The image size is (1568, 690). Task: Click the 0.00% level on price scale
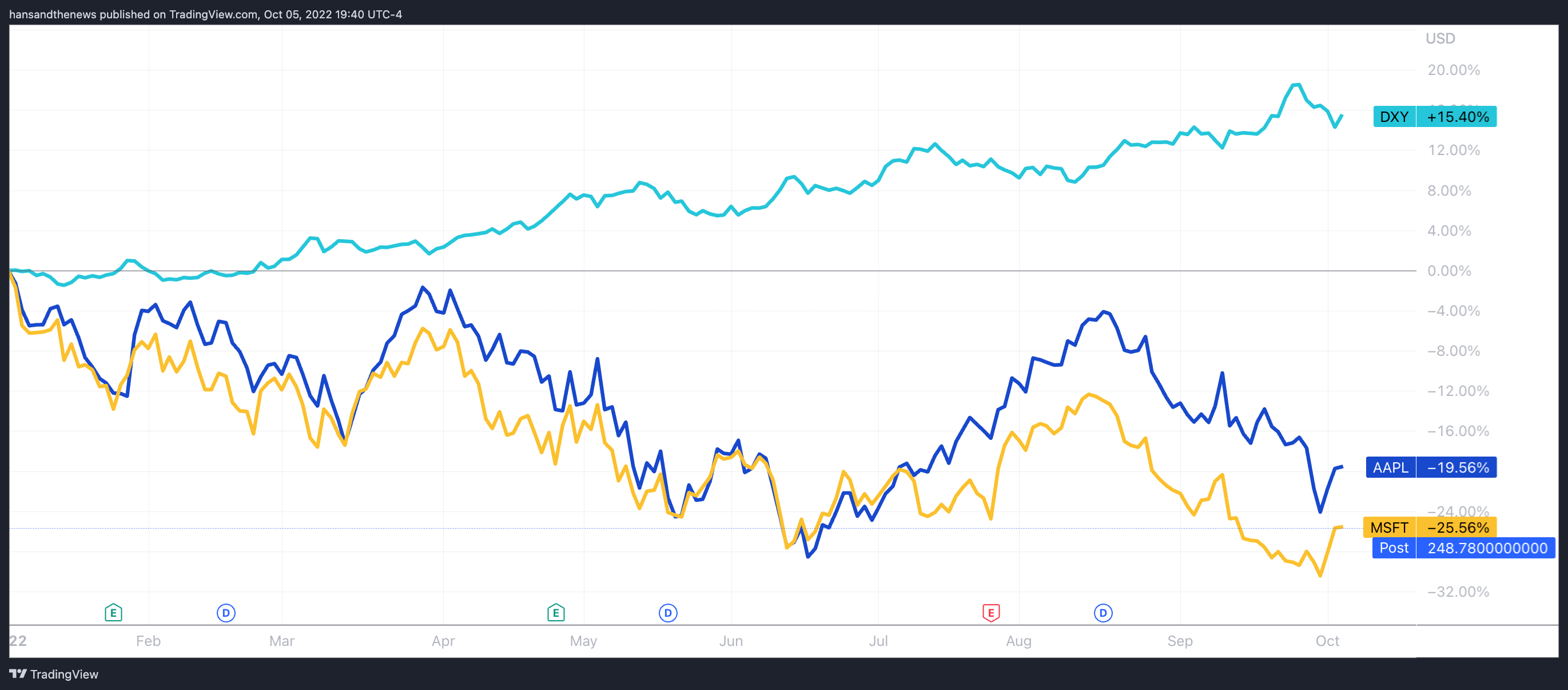(1448, 271)
